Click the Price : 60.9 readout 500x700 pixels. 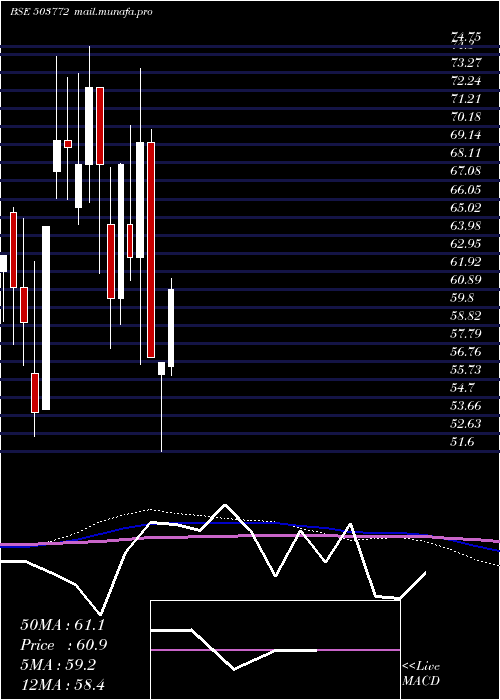(x=64, y=645)
